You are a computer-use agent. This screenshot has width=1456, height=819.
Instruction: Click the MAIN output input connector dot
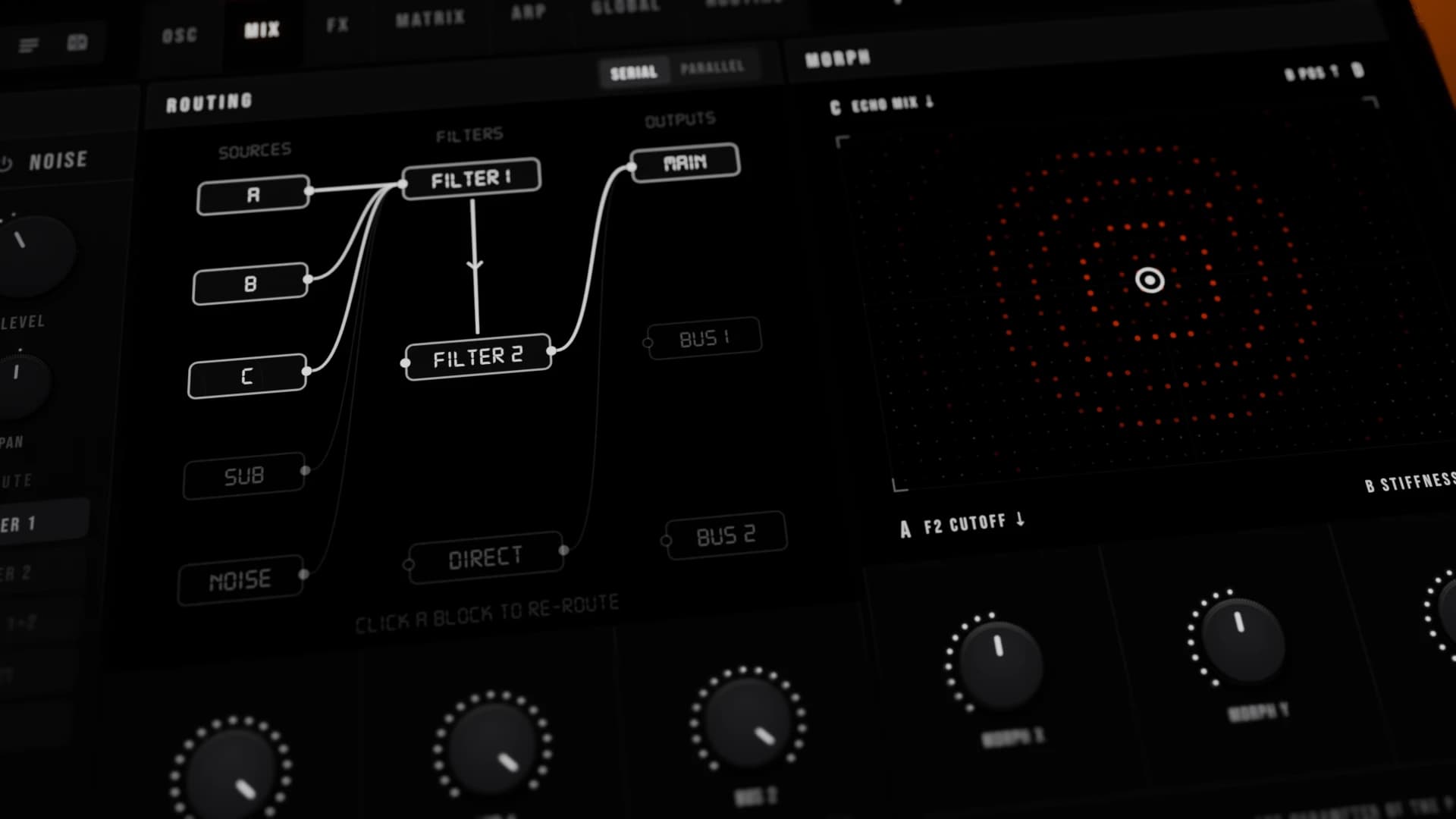click(632, 167)
